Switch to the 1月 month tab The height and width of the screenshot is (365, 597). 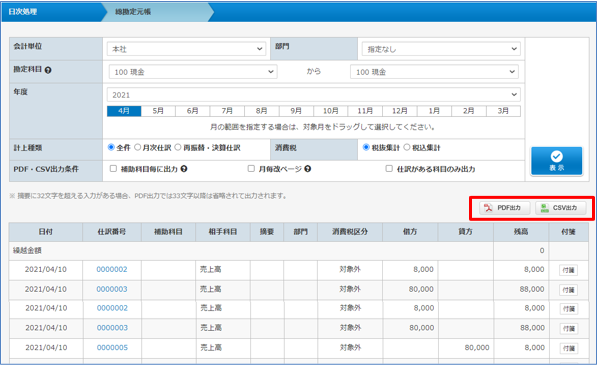pos(434,111)
